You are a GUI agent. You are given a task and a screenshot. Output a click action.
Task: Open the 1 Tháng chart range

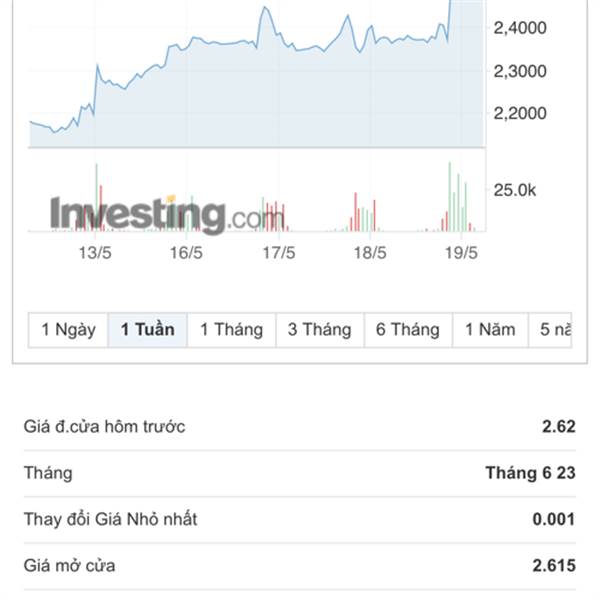[x=231, y=329]
